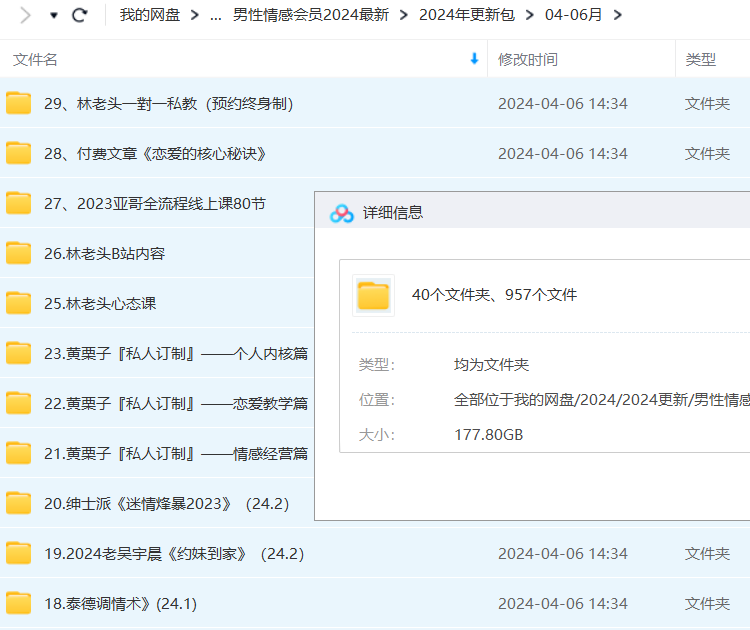Click the Baidu Netdisk logo in 详细信息 dialog

pos(342,212)
